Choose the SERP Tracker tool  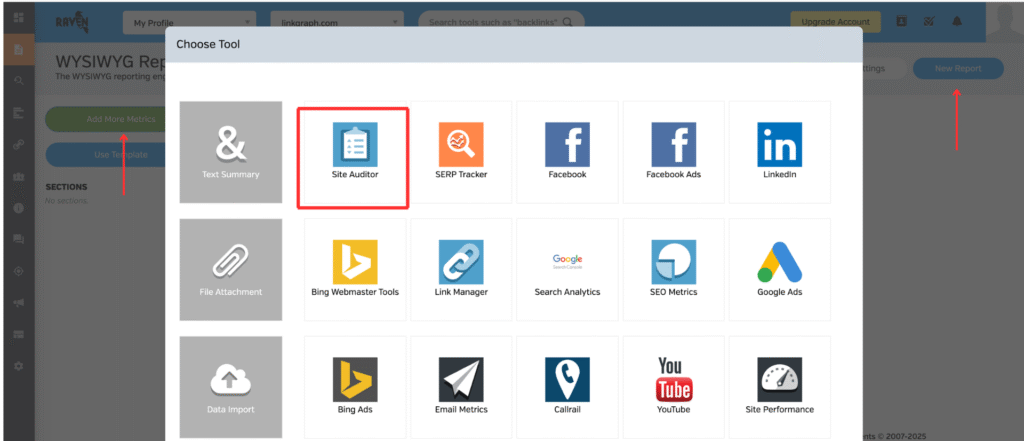461,152
